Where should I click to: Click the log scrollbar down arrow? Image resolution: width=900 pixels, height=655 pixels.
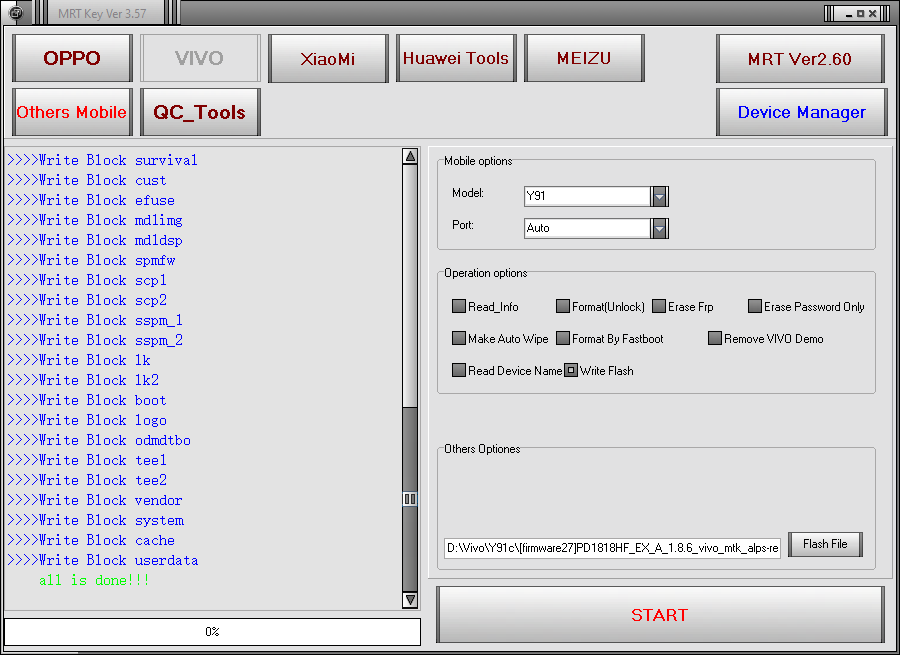410,600
